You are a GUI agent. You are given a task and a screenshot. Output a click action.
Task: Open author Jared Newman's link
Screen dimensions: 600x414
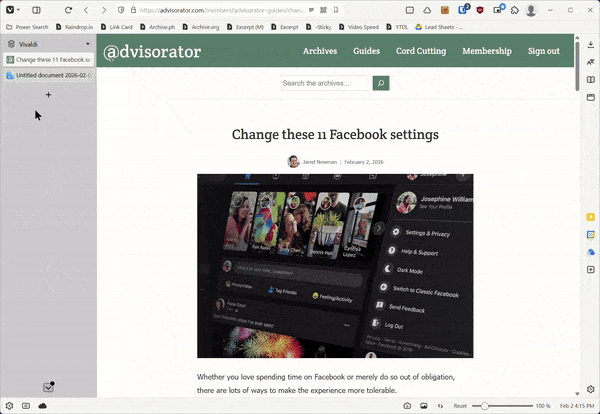click(x=320, y=162)
